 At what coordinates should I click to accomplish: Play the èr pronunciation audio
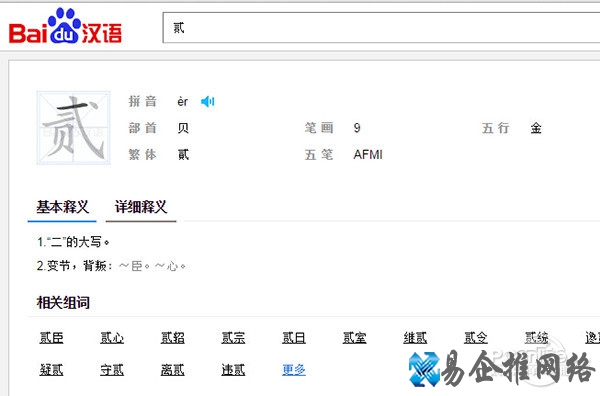(x=207, y=101)
